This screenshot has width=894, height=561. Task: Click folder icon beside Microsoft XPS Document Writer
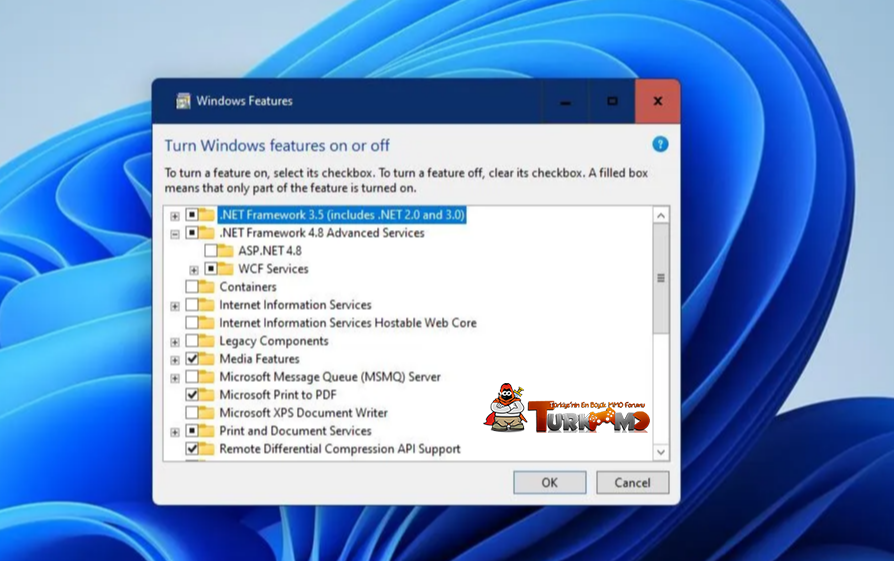tap(206, 413)
